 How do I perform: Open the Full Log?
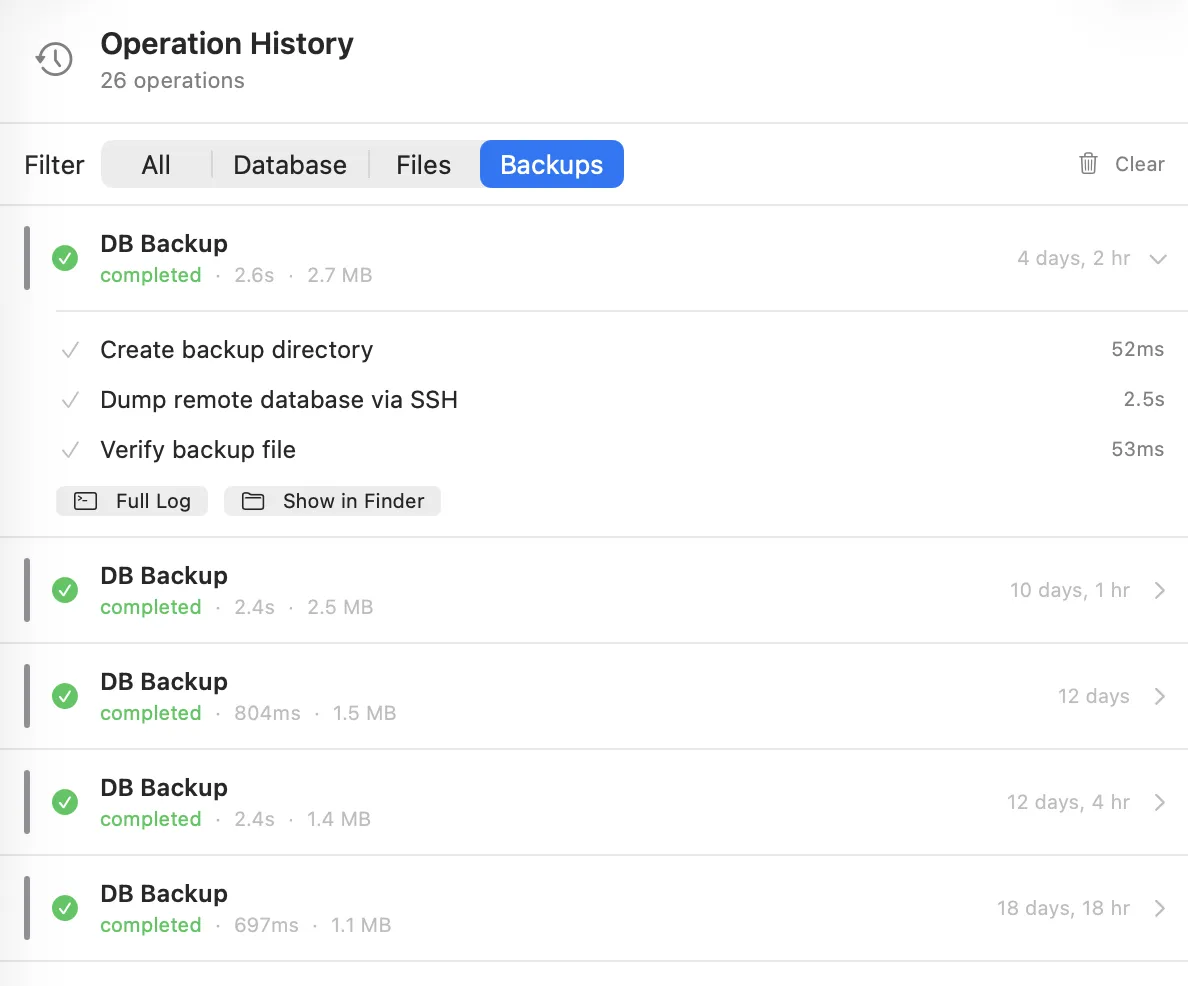click(x=132, y=501)
